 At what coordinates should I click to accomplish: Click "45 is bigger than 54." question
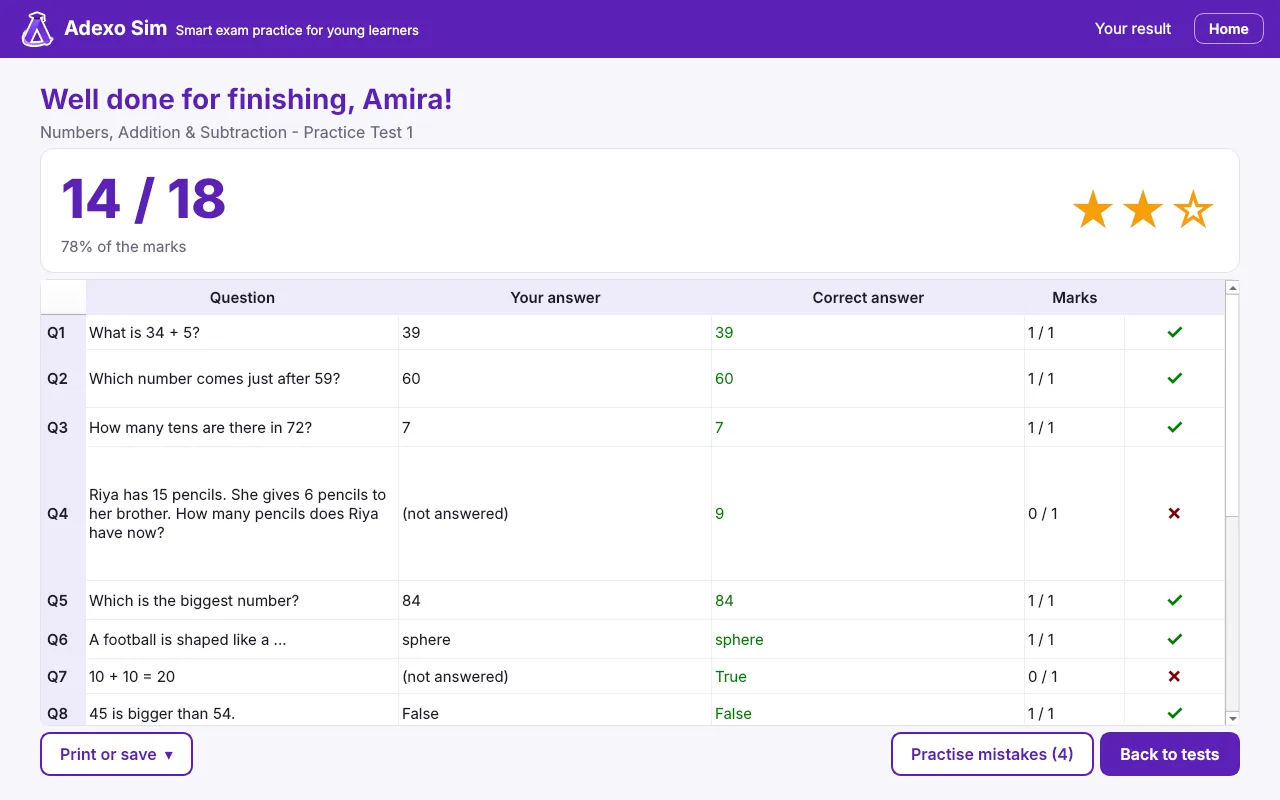tap(162, 713)
